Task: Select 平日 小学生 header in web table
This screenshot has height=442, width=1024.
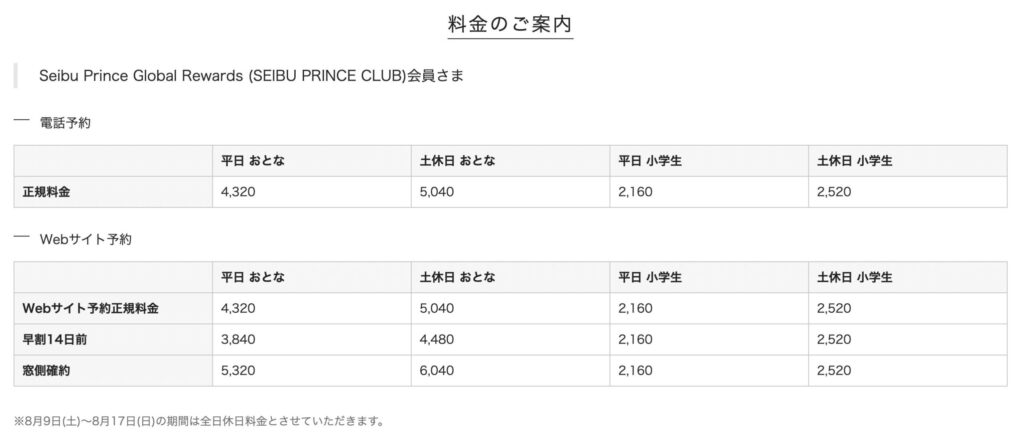Action: coord(650,277)
